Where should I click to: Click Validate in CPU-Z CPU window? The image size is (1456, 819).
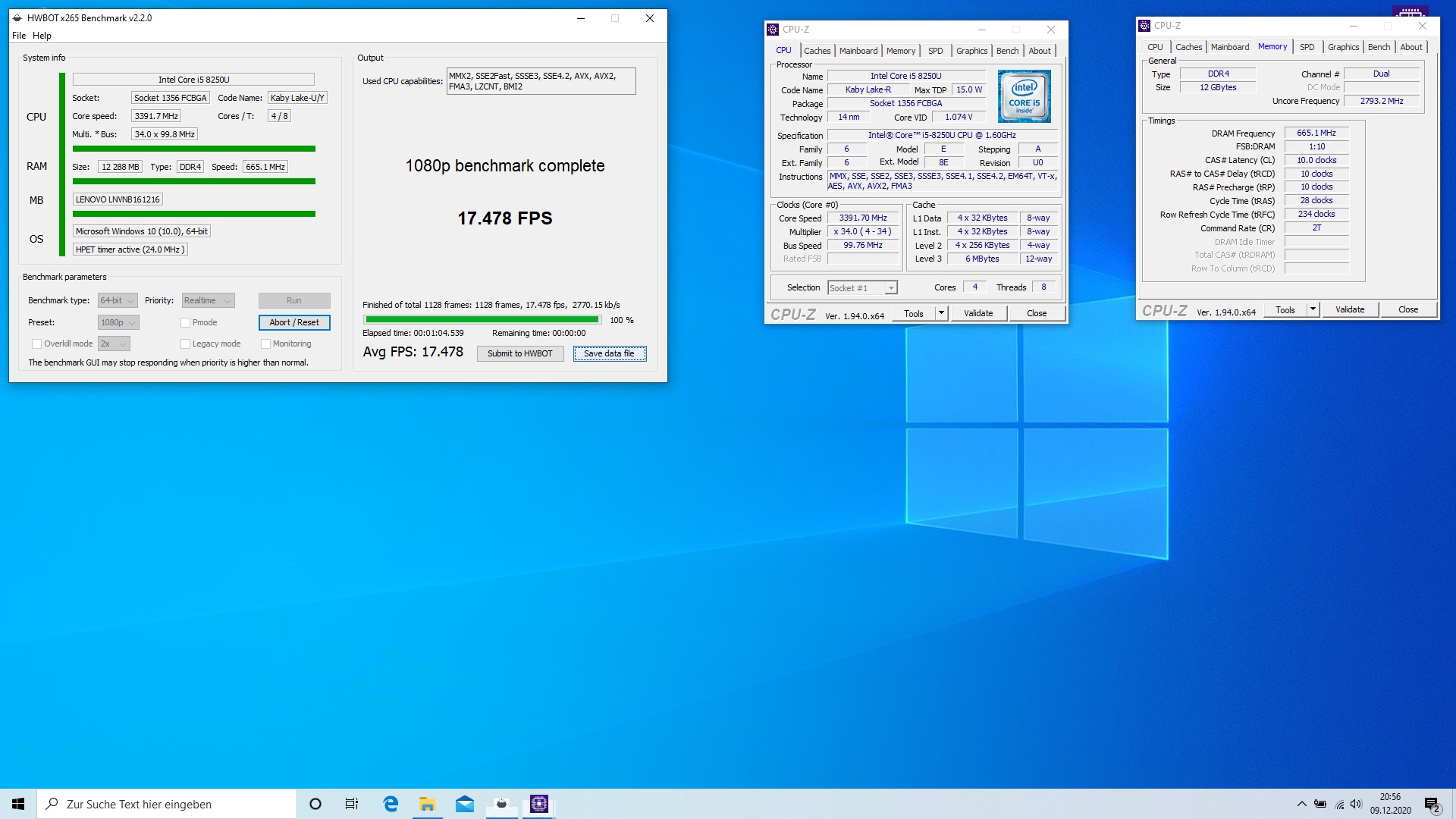[x=978, y=313]
